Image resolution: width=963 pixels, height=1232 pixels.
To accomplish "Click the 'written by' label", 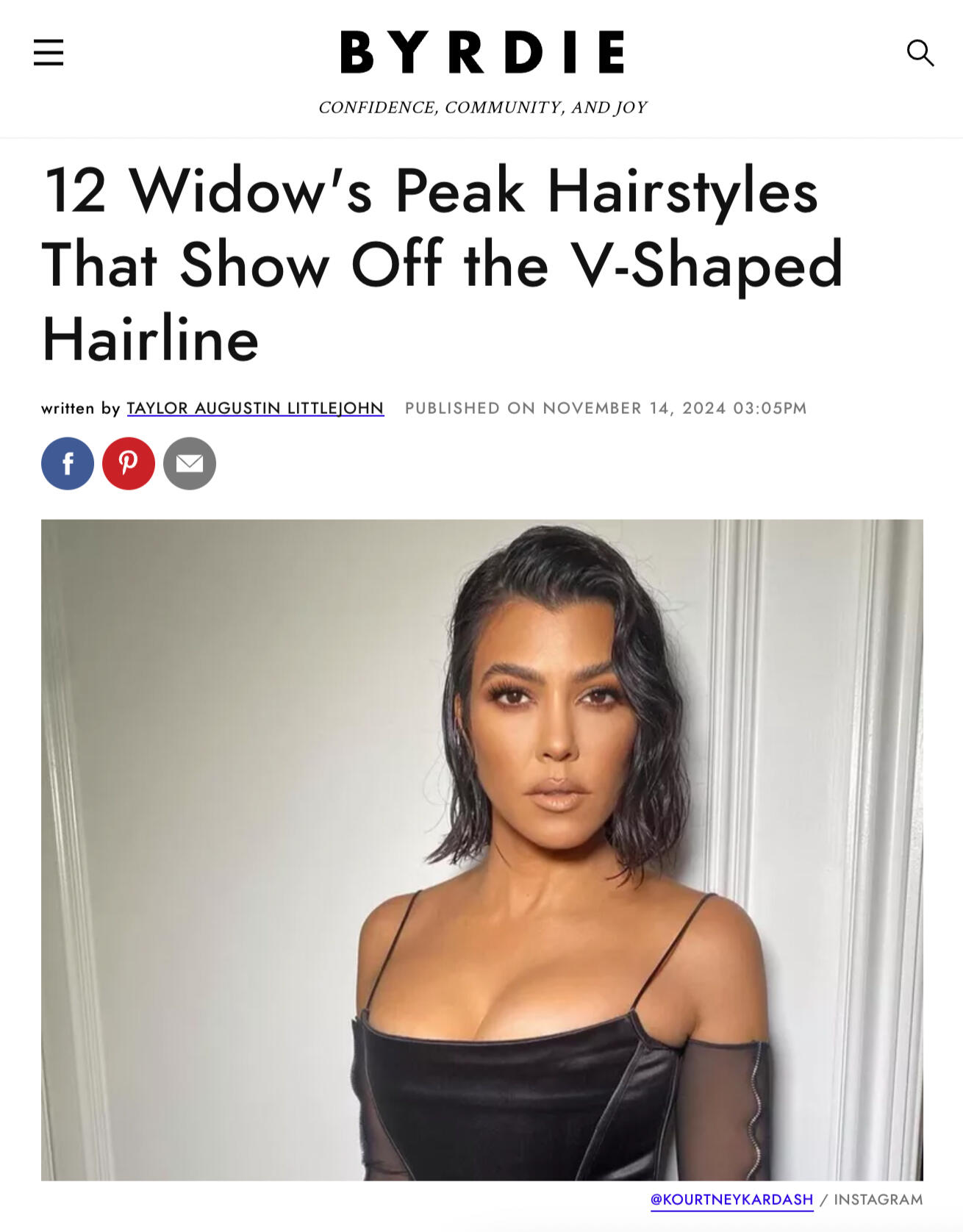I will (x=80, y=408).
